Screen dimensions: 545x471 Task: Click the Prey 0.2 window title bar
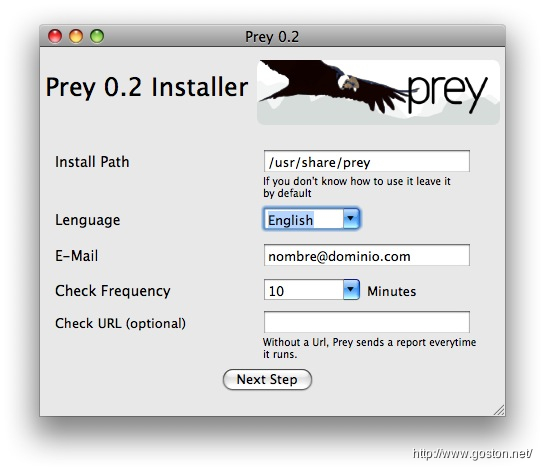[272, 36]
